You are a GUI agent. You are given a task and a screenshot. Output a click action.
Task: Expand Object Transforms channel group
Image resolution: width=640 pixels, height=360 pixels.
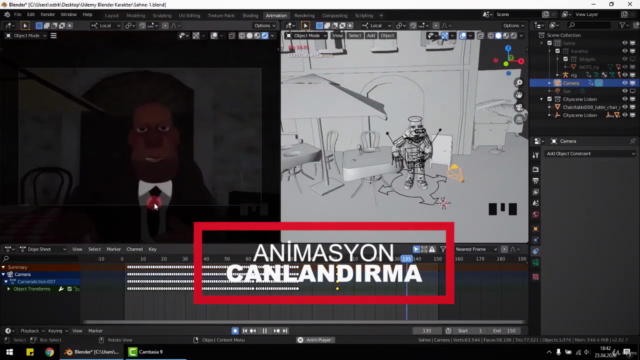click(9, 289)
